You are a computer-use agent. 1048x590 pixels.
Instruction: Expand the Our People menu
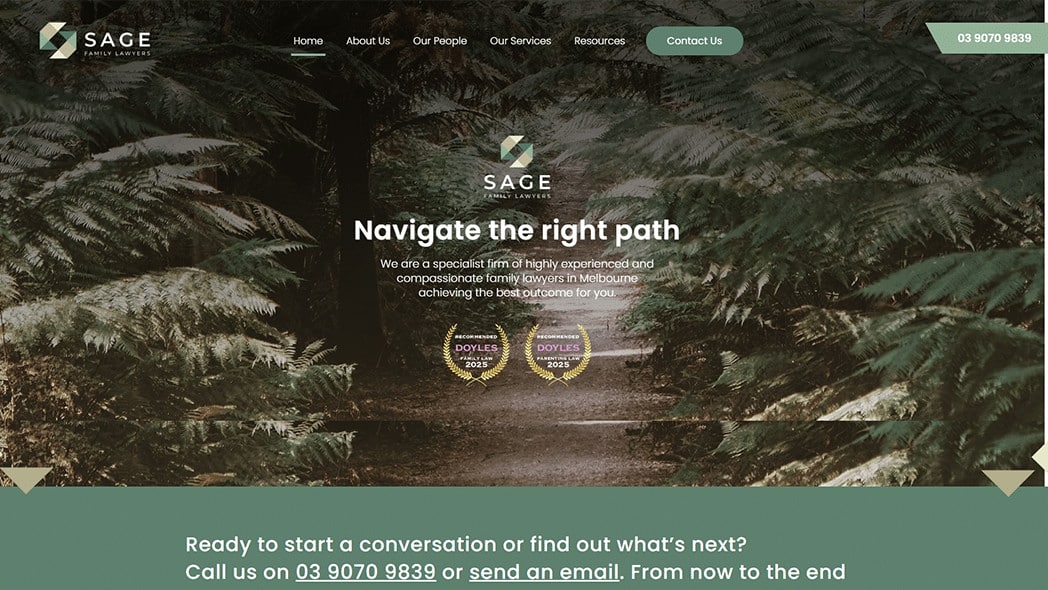[440, 41]
